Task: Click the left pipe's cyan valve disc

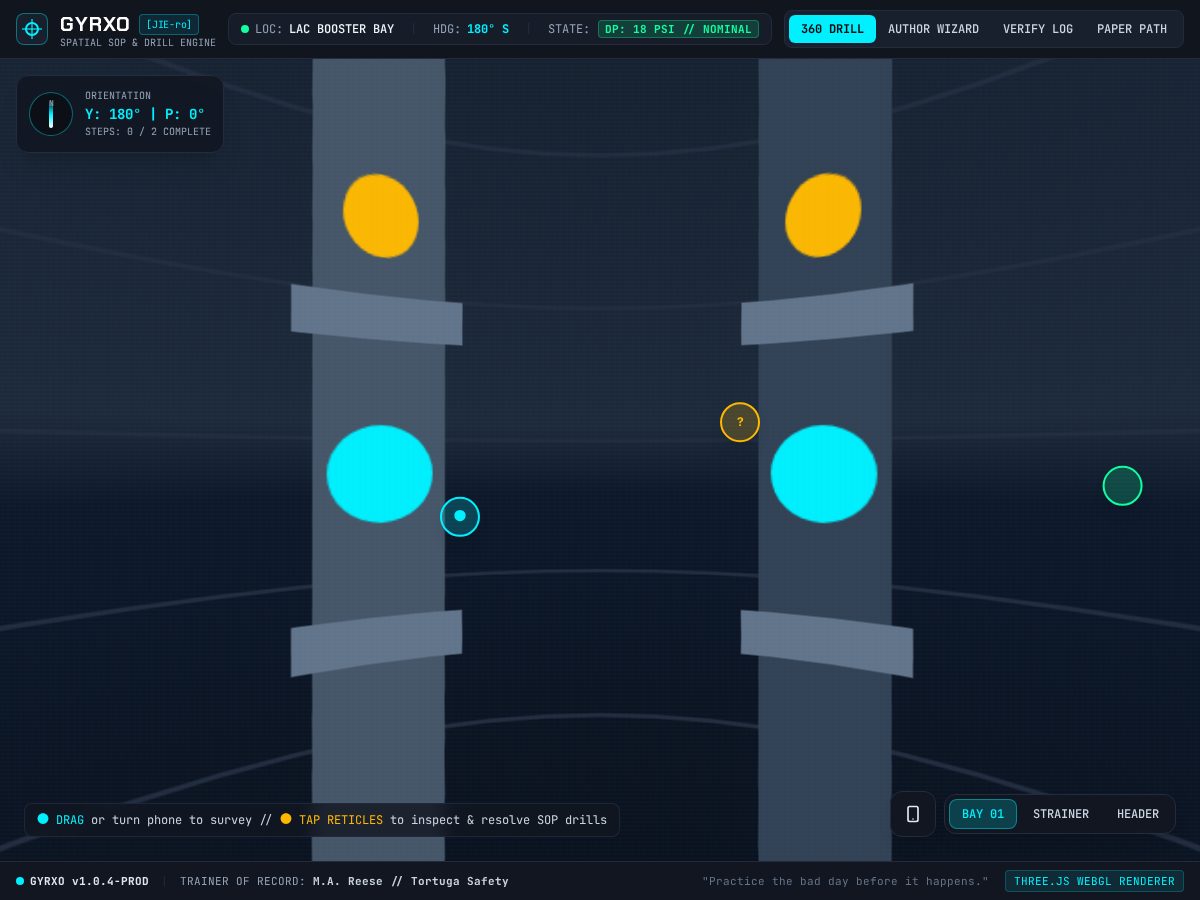Action: (380, 474)
